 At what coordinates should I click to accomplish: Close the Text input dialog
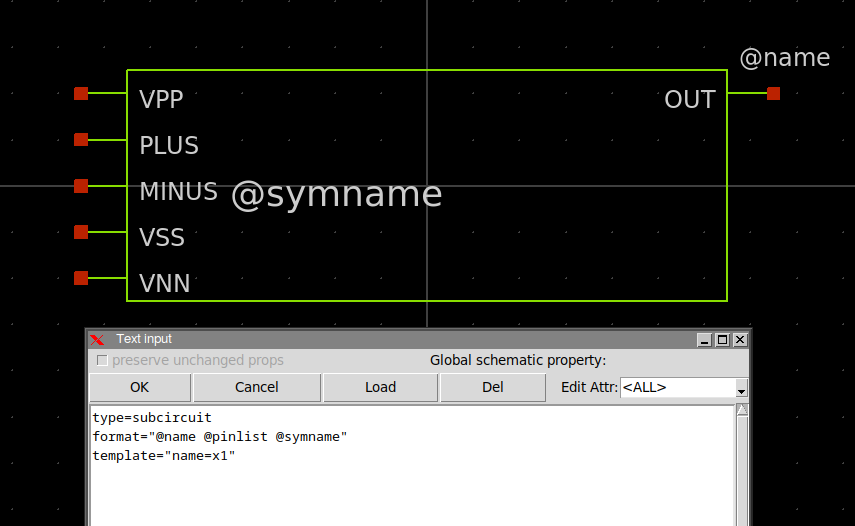coord(740,340)
